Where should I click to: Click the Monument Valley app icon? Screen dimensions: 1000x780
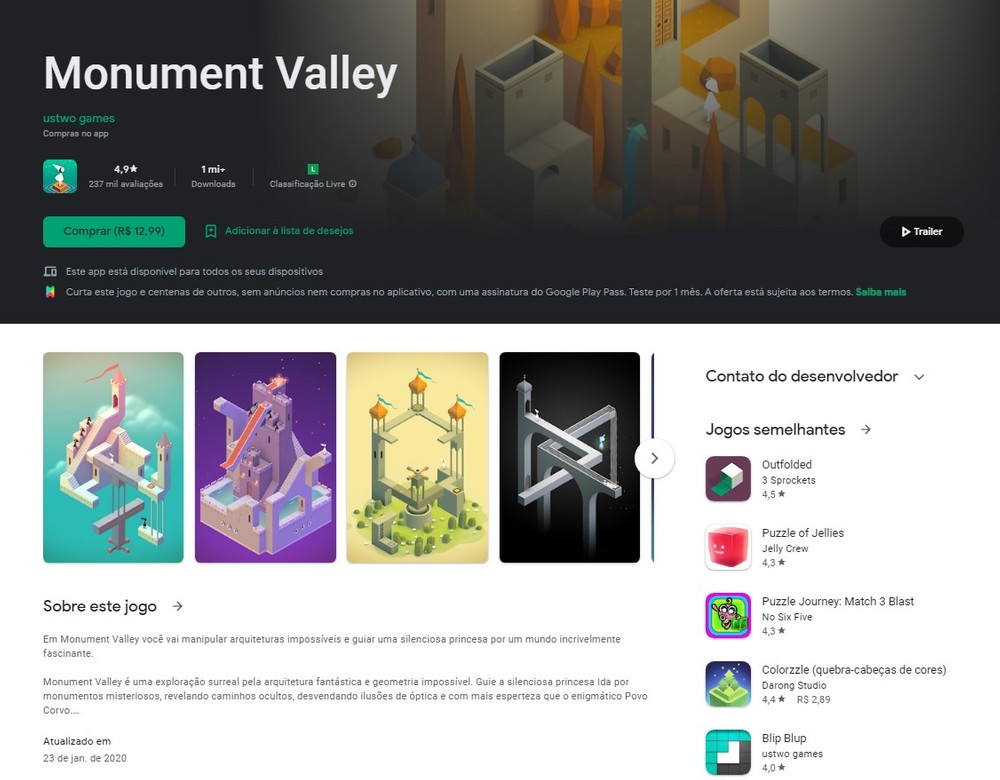(x=60, y=176)
